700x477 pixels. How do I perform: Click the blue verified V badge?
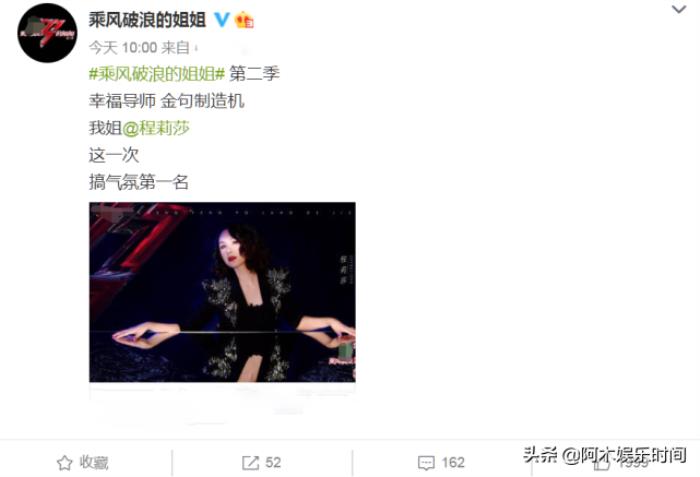pyautogui.click(x=221, y=20)
